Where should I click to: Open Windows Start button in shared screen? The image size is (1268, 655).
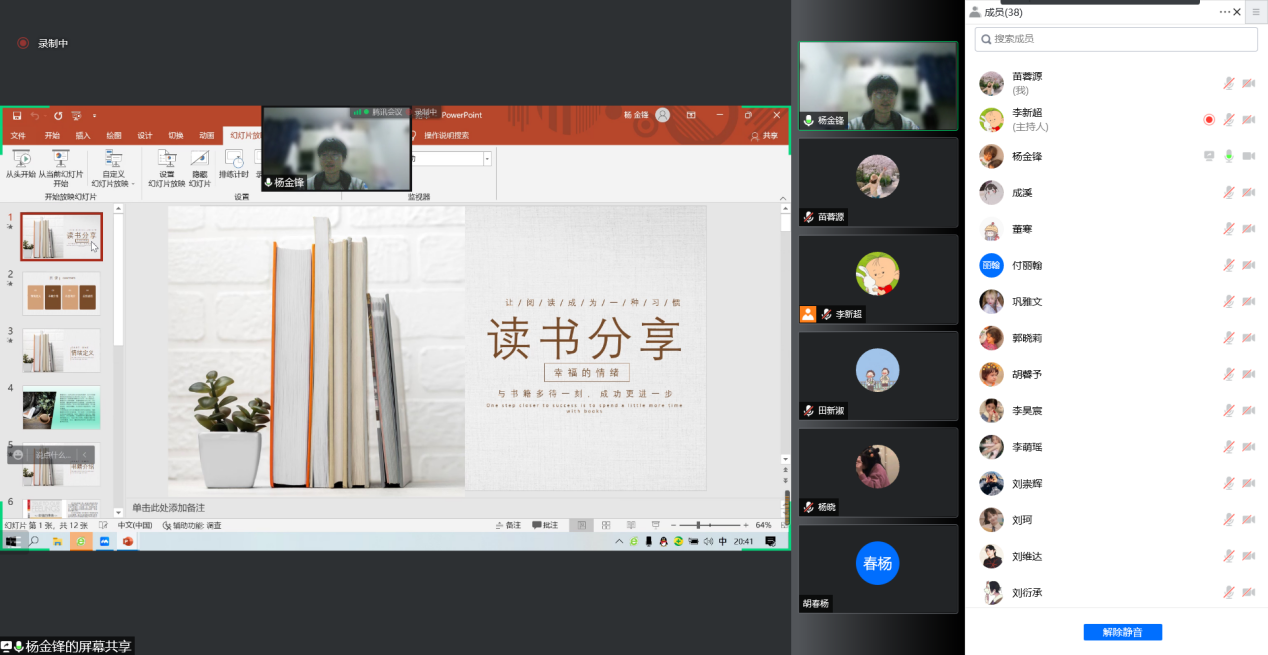[11, 541]
